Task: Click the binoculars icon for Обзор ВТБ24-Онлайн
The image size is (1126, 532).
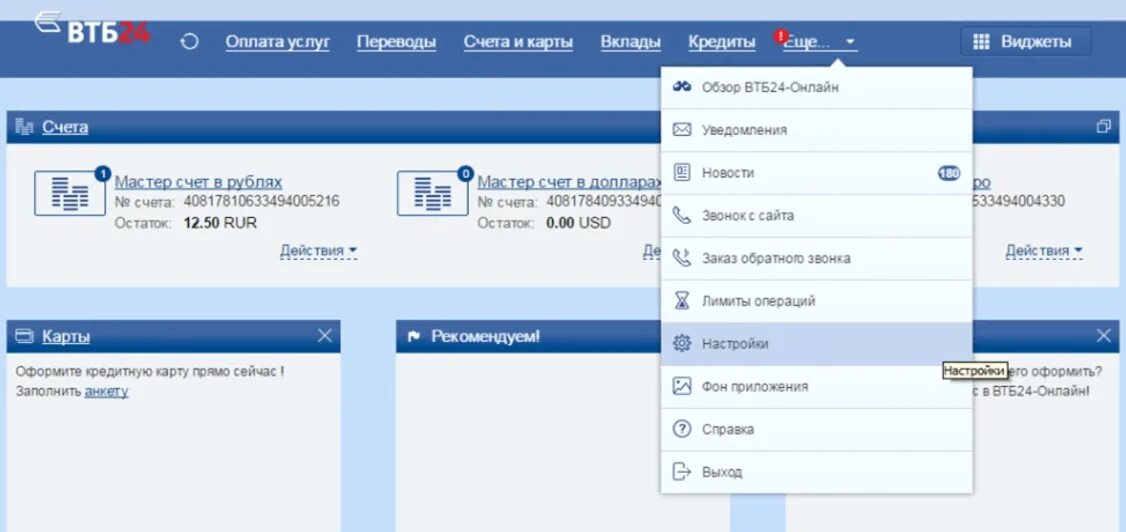Action: coord(681,87)
